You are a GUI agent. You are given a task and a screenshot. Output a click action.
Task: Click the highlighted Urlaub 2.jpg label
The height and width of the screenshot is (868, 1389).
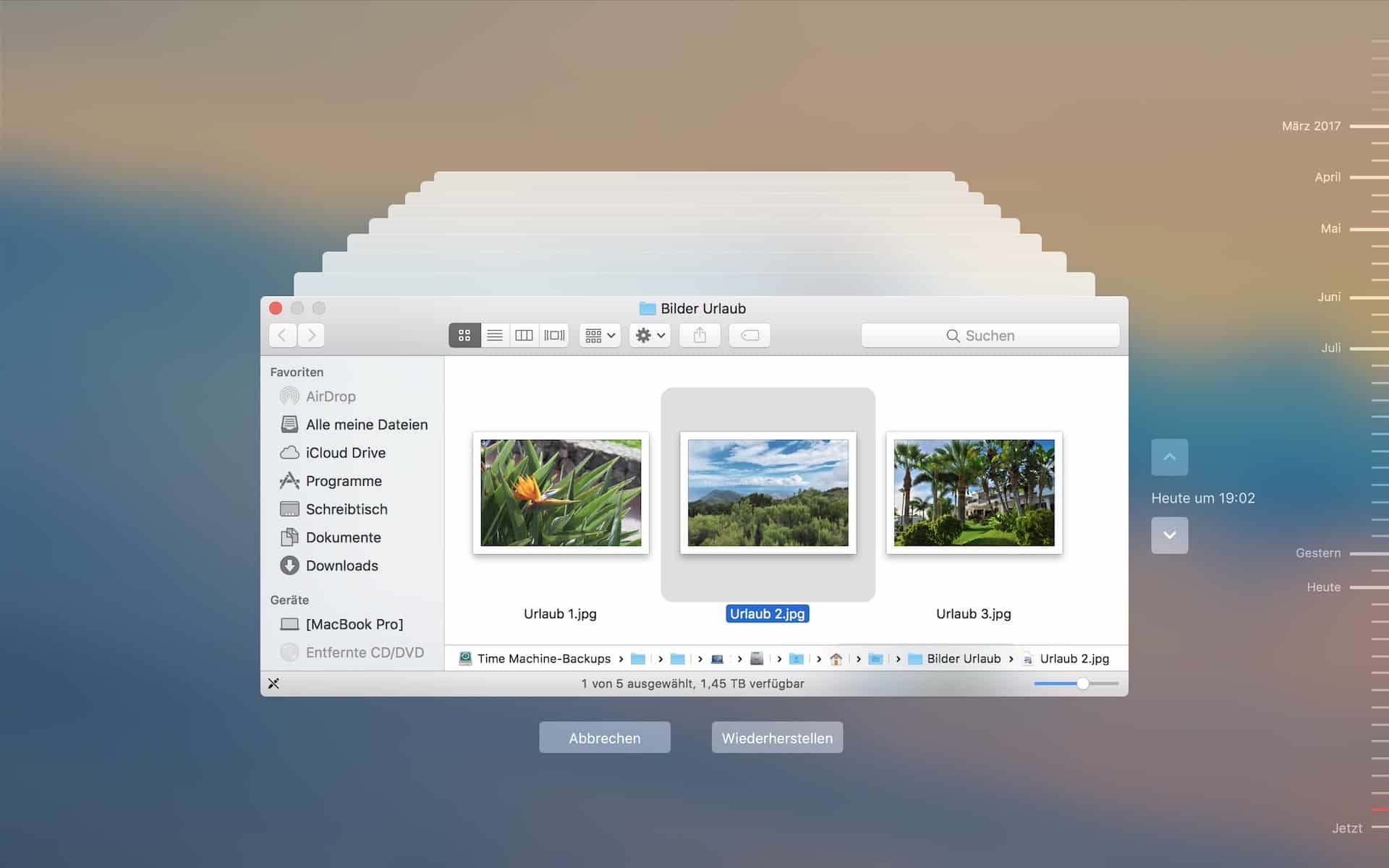(x=768, y=614)
